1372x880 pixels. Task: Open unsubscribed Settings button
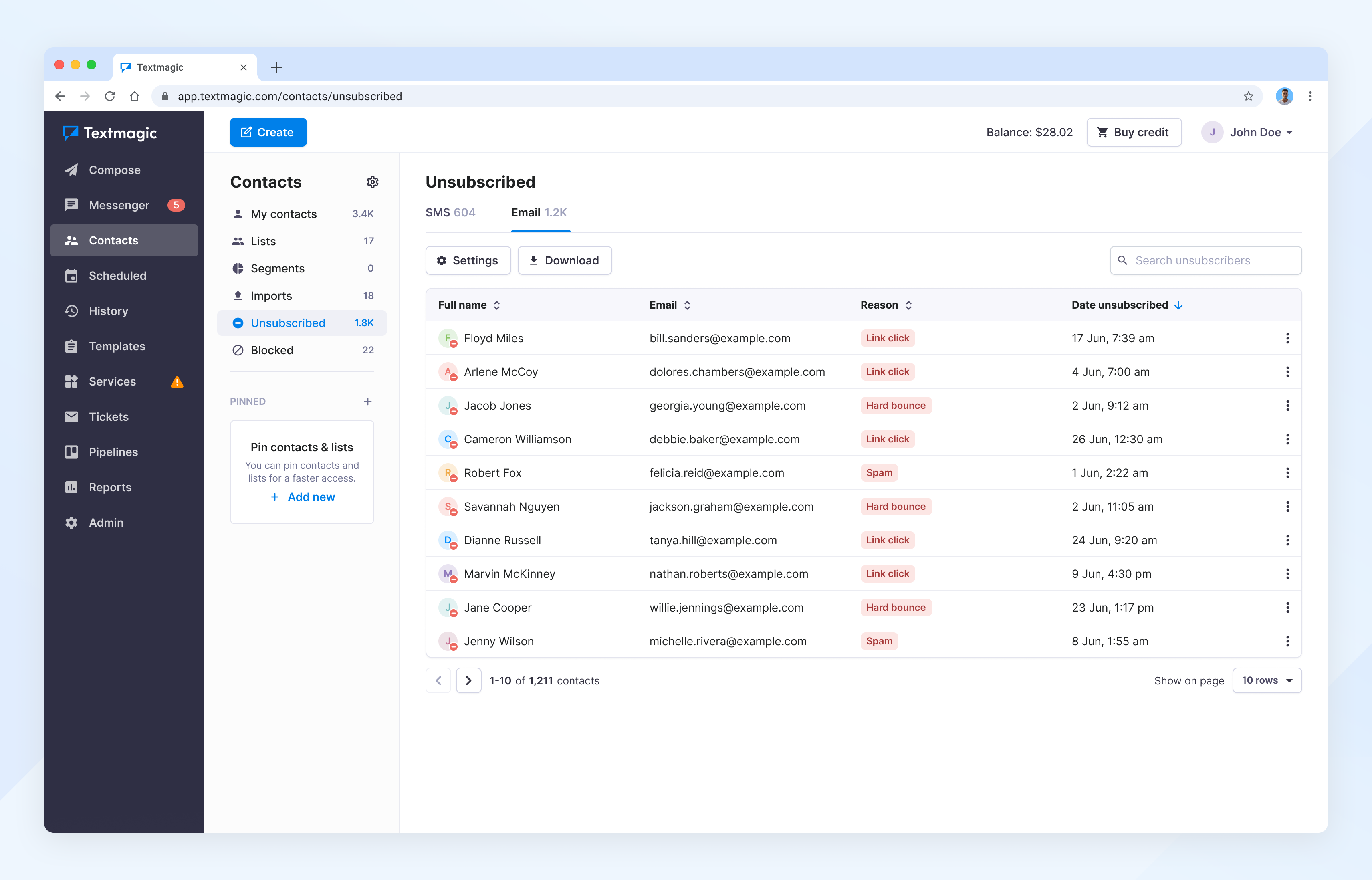coord(468,260)
